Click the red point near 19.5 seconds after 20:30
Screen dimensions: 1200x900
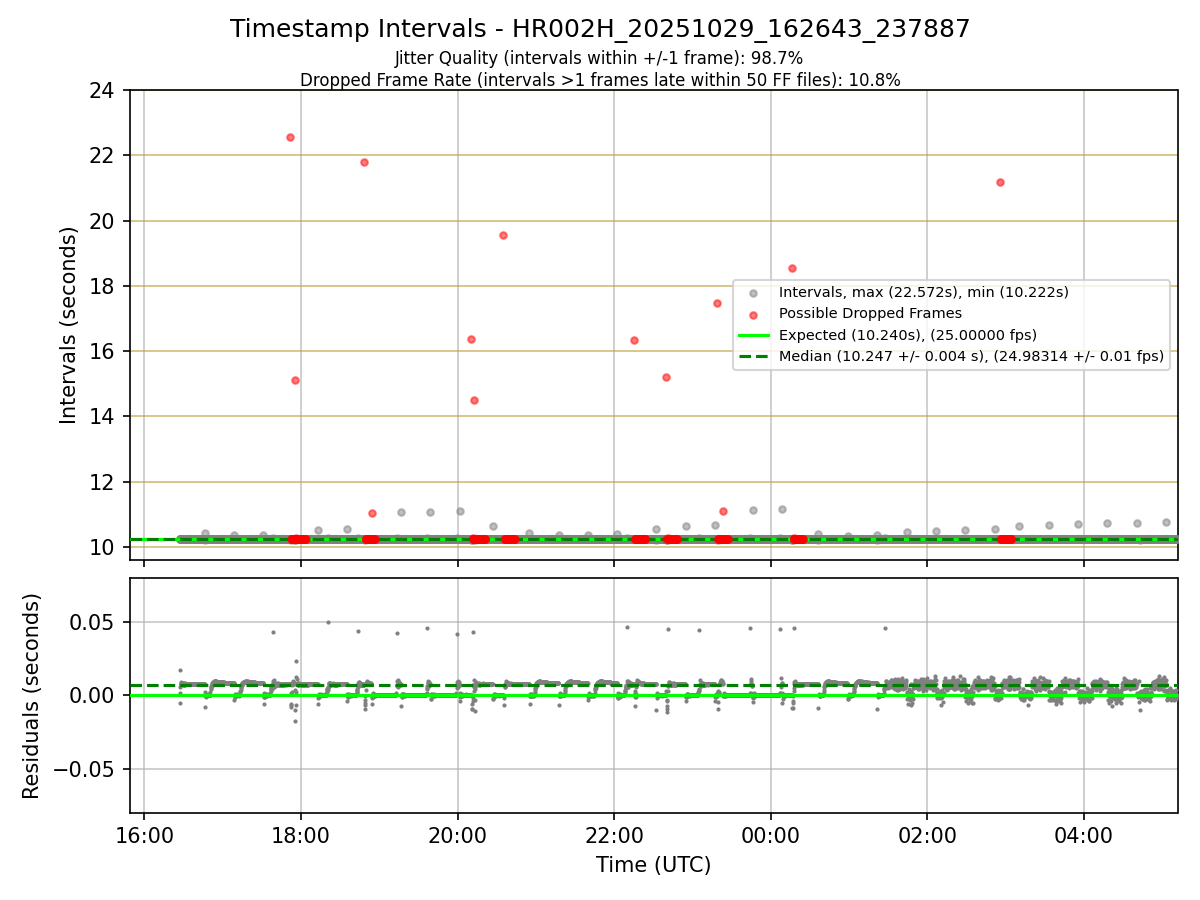click(503, 235)
